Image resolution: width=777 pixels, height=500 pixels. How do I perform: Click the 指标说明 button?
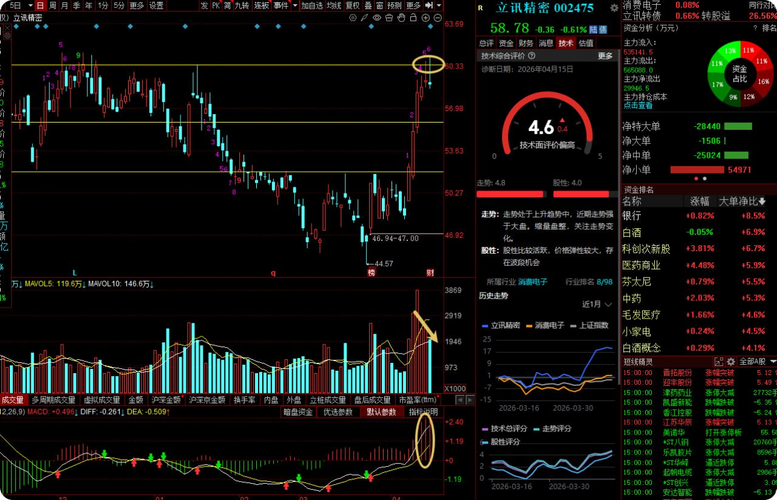[x=423, y=412]
